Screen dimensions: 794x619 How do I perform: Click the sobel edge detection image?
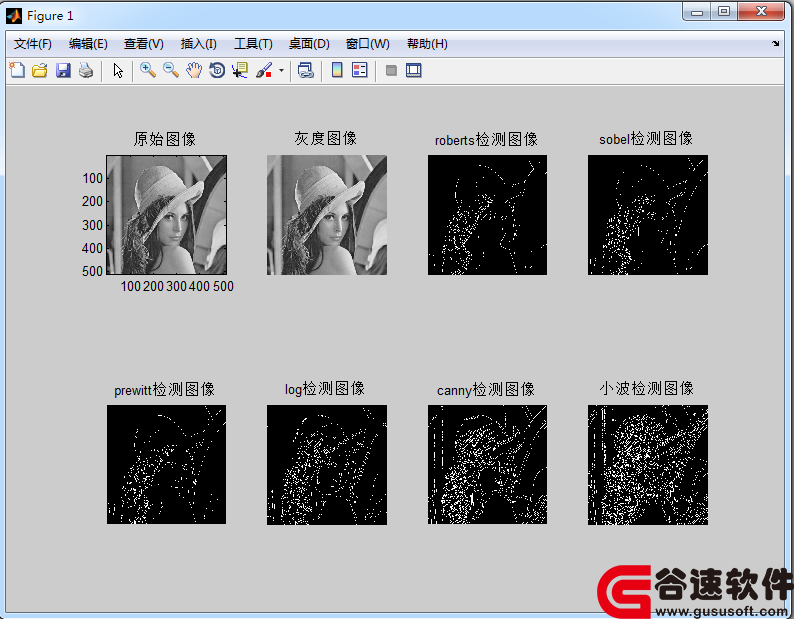648,215
